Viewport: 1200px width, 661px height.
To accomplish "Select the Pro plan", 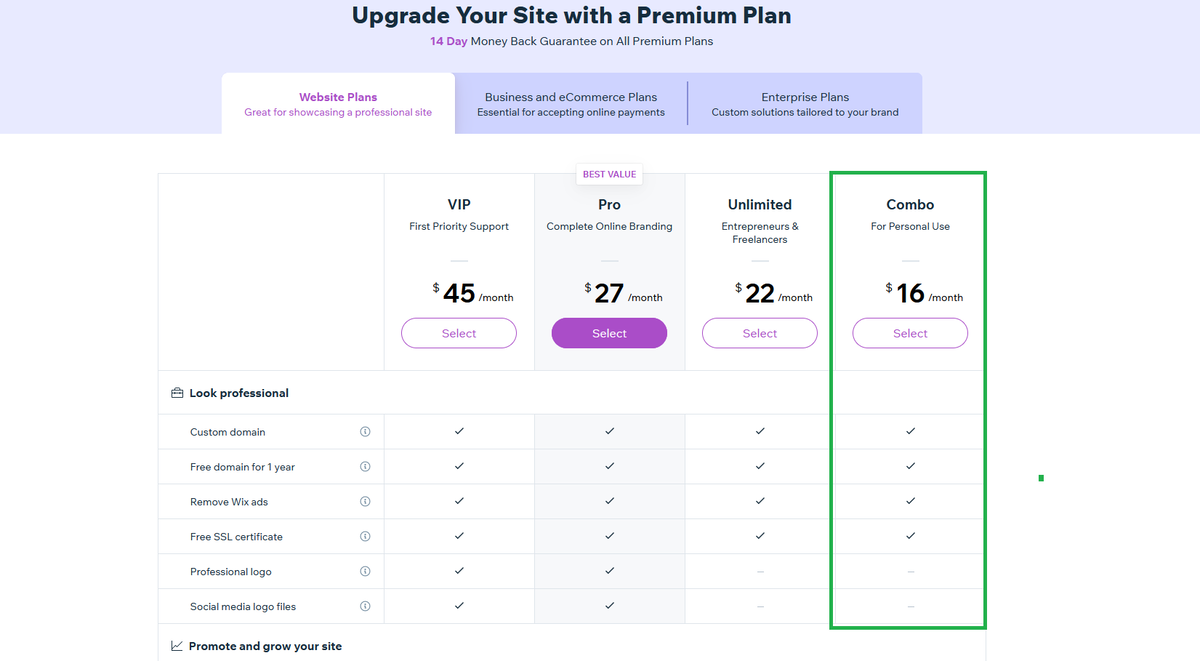I will click(x=609, y=333).
